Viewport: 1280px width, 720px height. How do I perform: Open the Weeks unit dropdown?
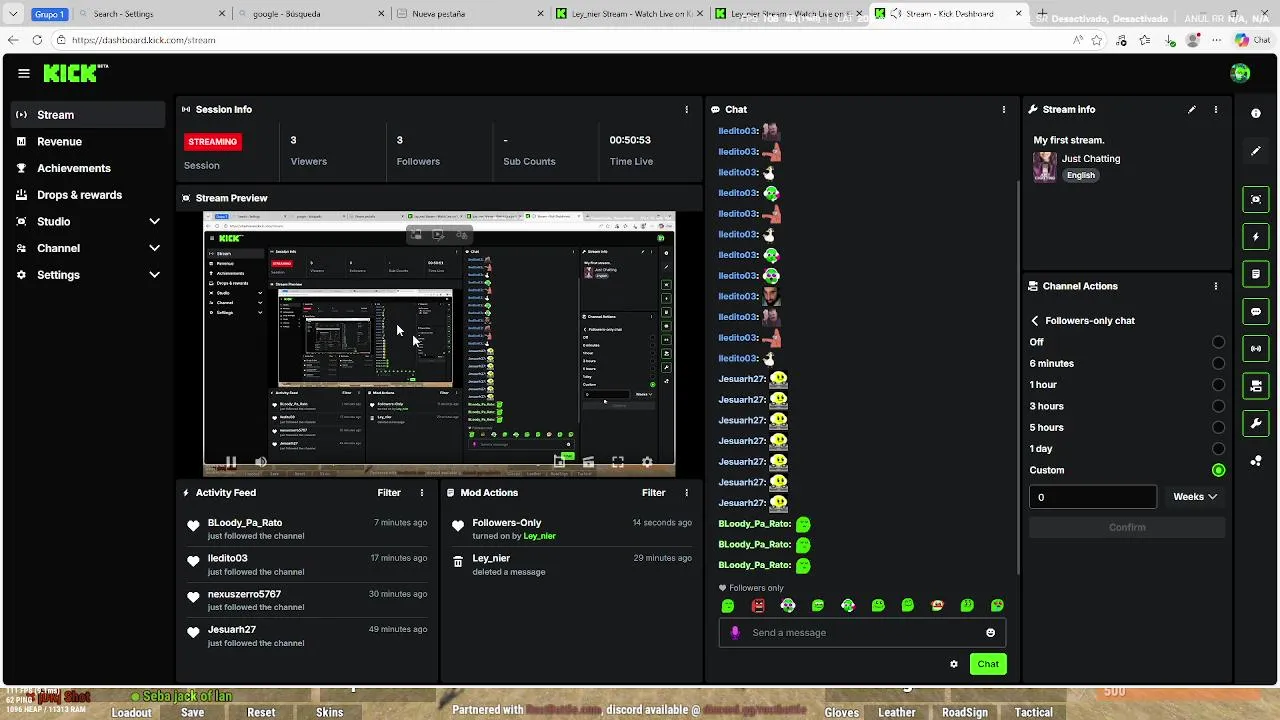pyautogui.click(x=1195, y=497)
